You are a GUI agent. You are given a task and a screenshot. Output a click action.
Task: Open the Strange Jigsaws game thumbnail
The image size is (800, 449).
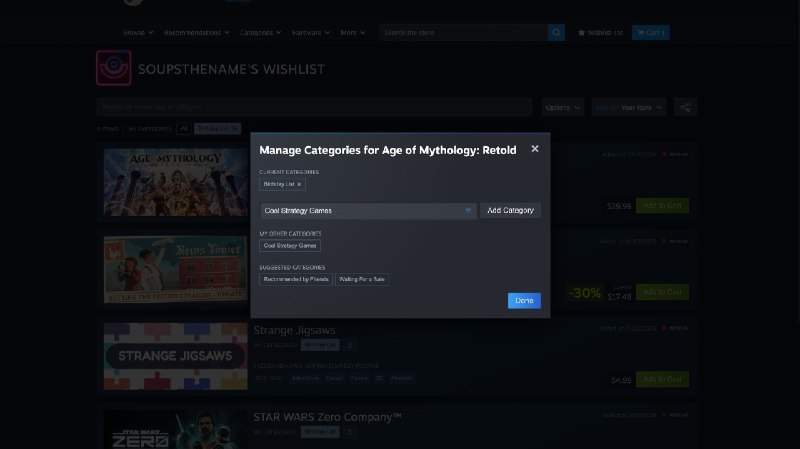coord(176,356)
